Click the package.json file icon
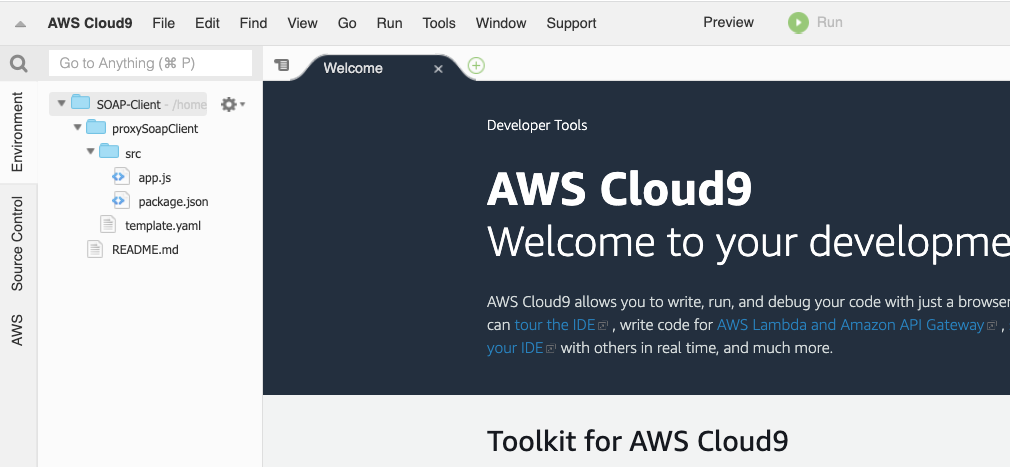The height and width of the screenshot is (467, 1010). [119, 201]
